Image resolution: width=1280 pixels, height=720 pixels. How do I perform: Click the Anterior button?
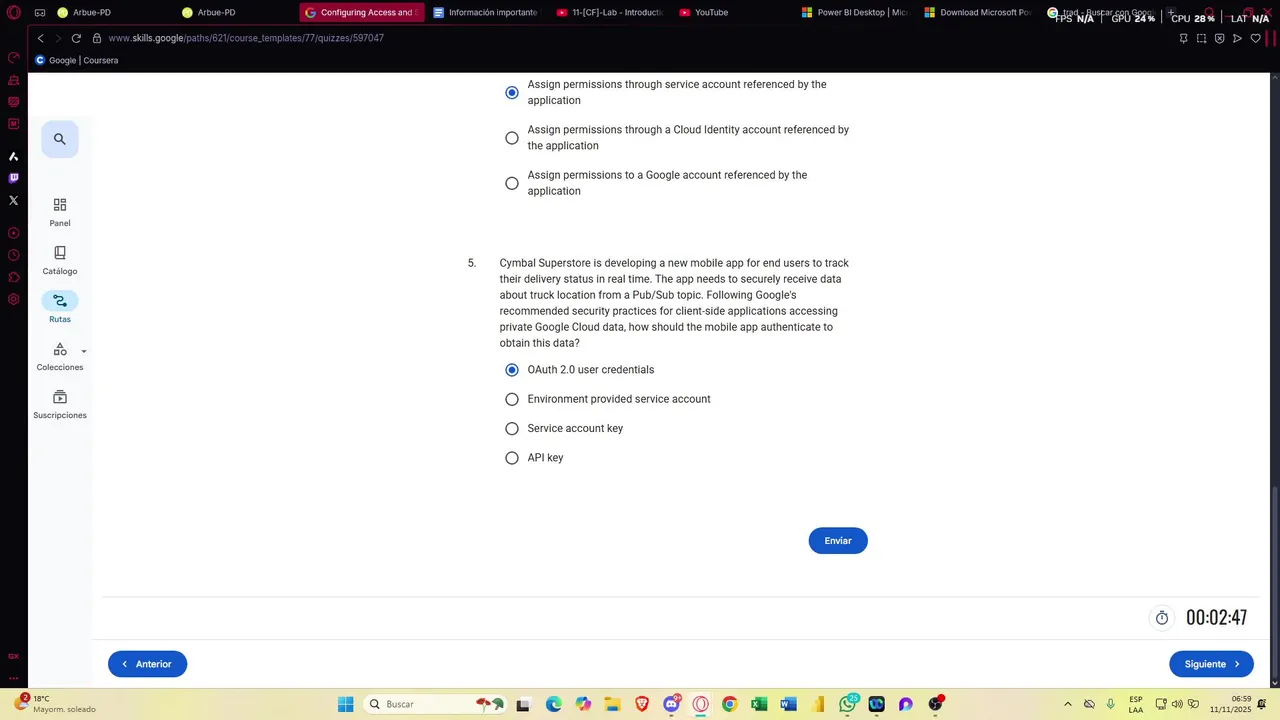point(147,664)
